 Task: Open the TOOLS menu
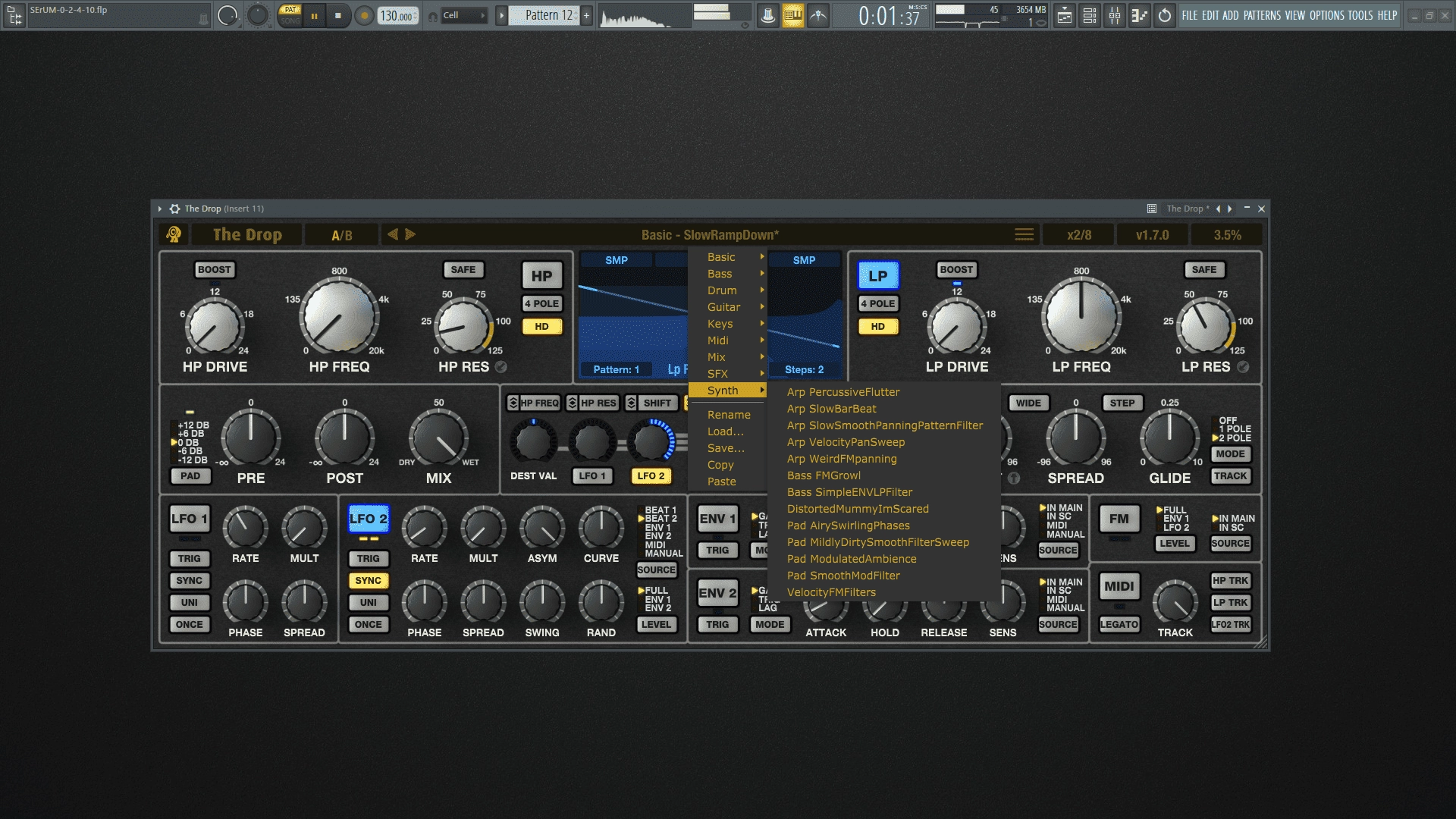1360,15
